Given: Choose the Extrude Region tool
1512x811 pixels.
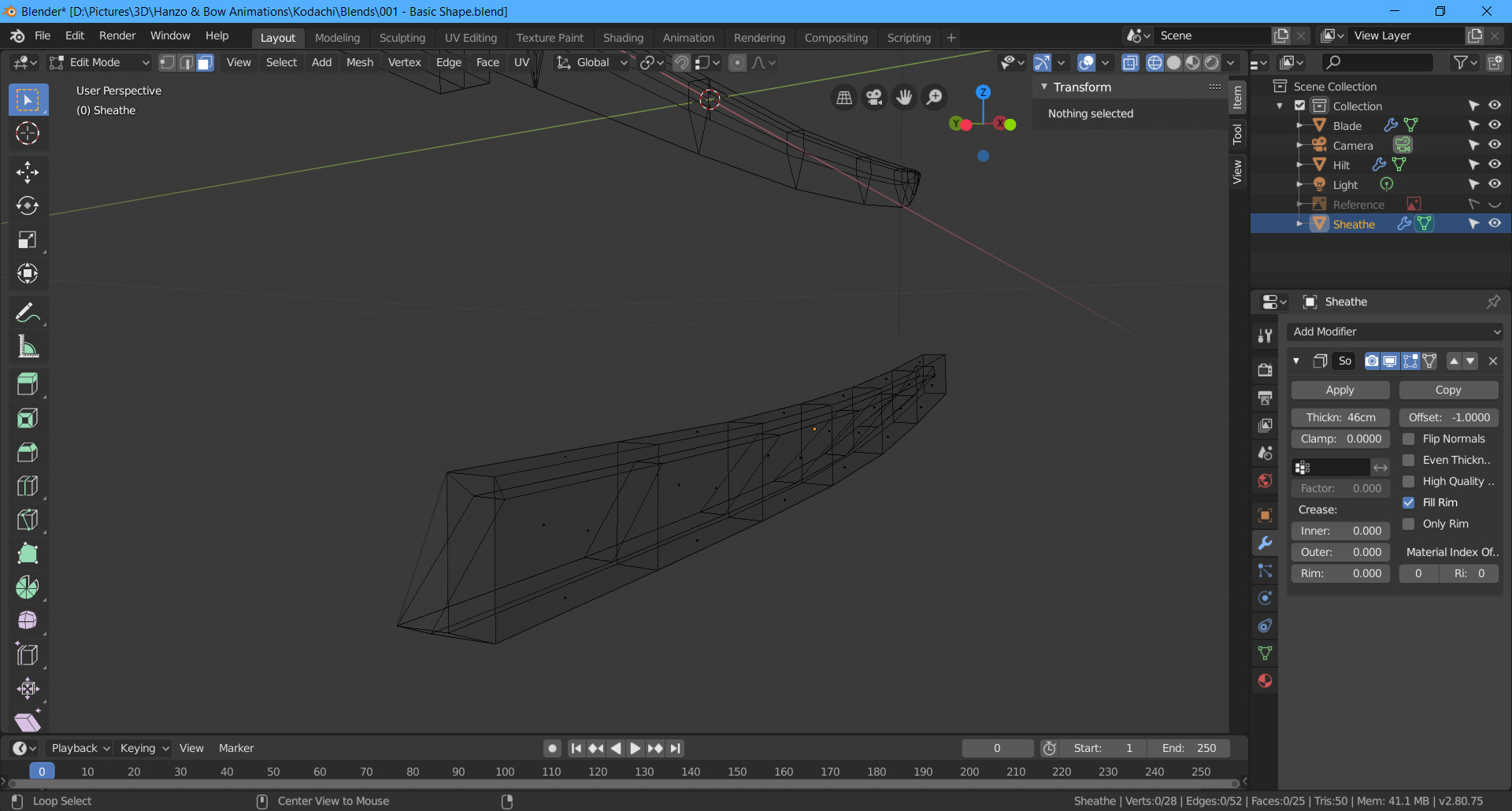Looking at the screenshot, I should tap(28, 384).
